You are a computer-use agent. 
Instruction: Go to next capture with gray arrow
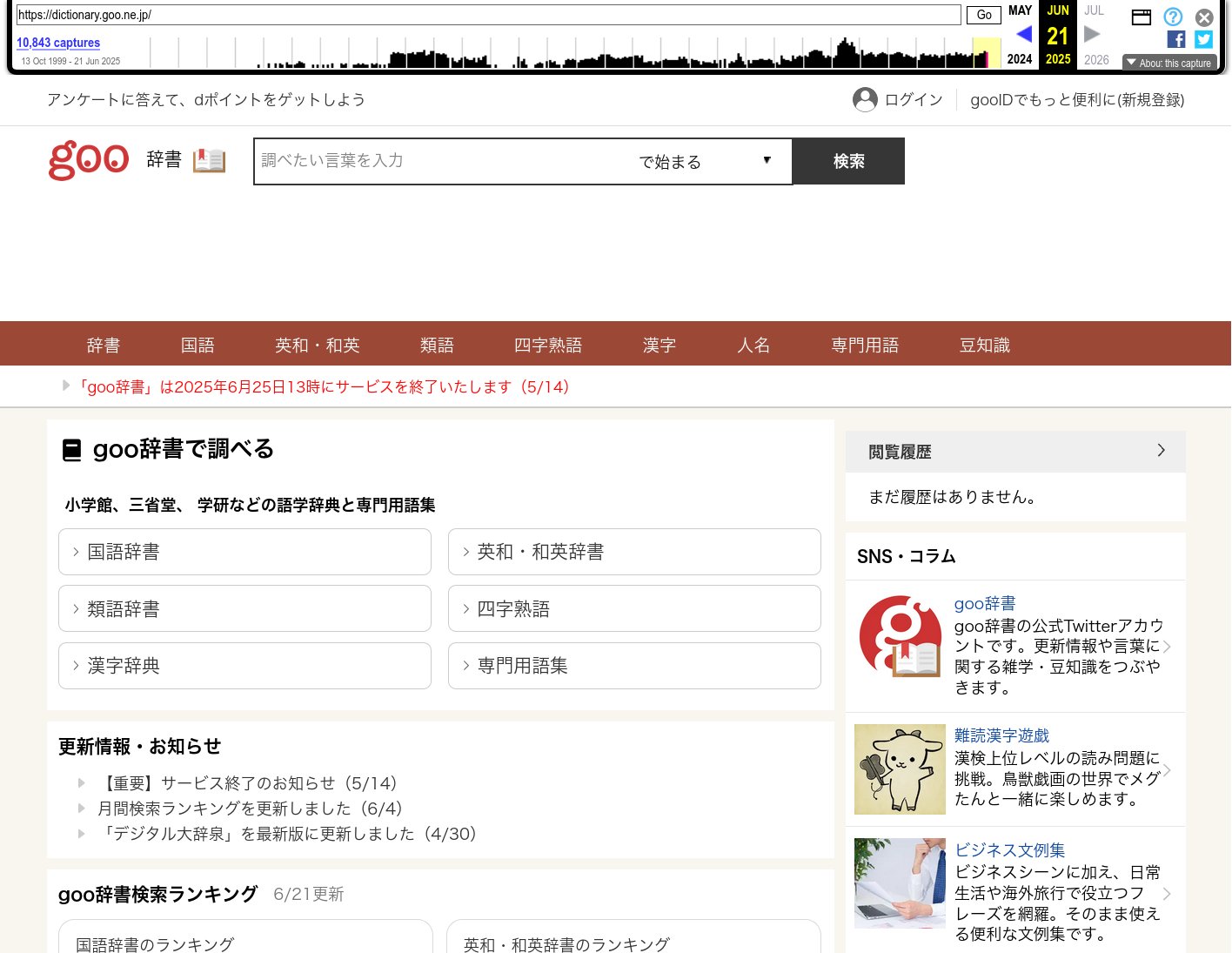(1092, 35)
